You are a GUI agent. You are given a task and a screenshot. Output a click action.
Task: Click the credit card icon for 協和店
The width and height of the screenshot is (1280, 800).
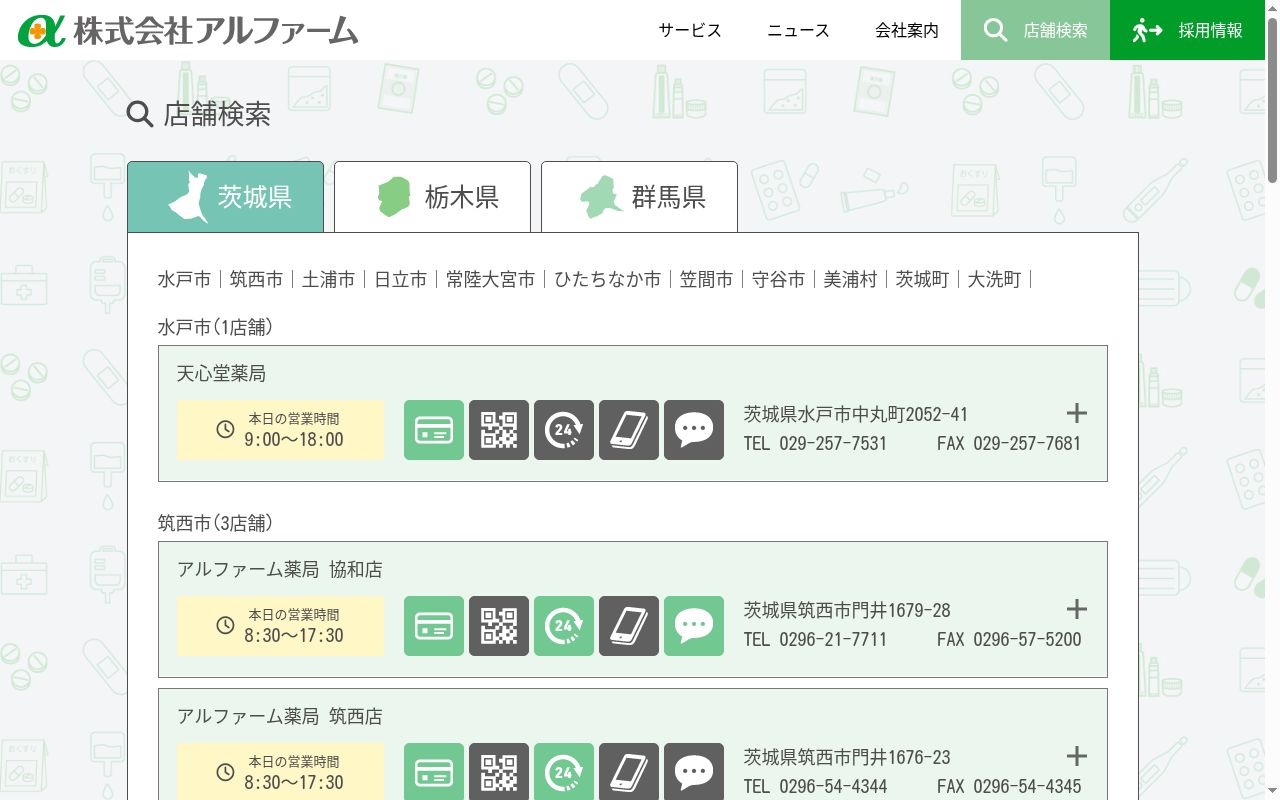tap(434, 626)
